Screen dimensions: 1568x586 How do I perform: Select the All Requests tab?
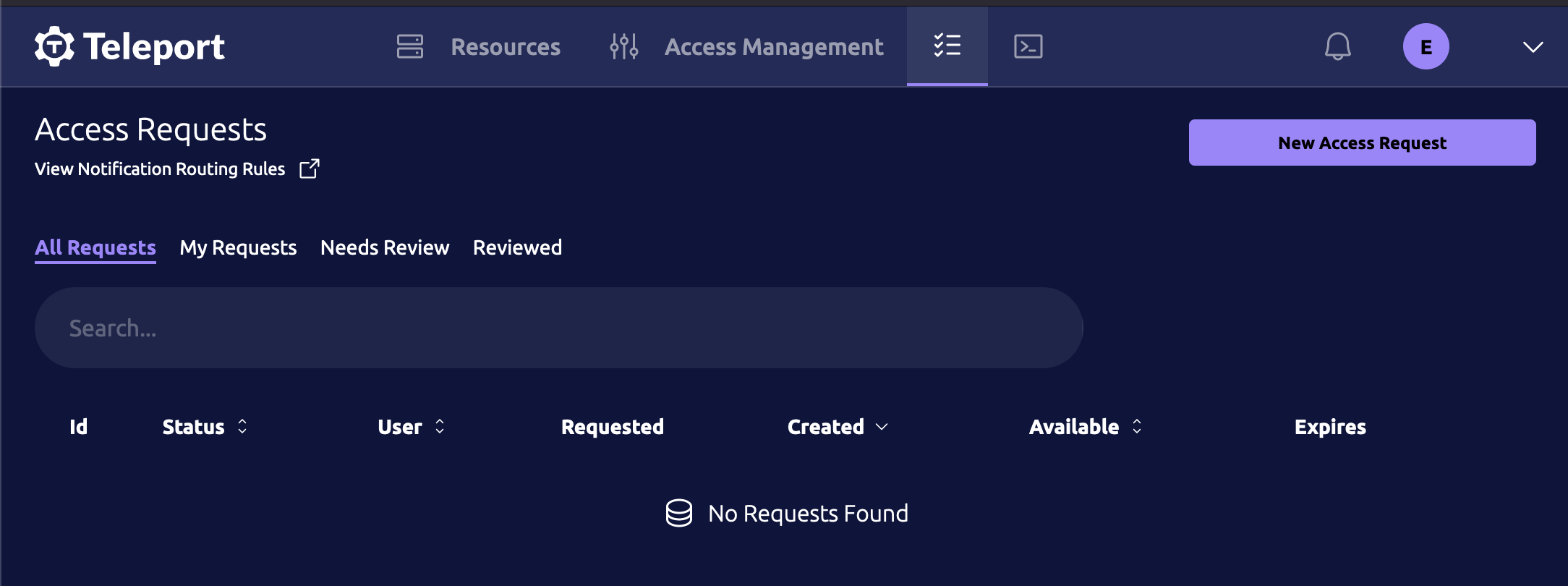[95, 247]
